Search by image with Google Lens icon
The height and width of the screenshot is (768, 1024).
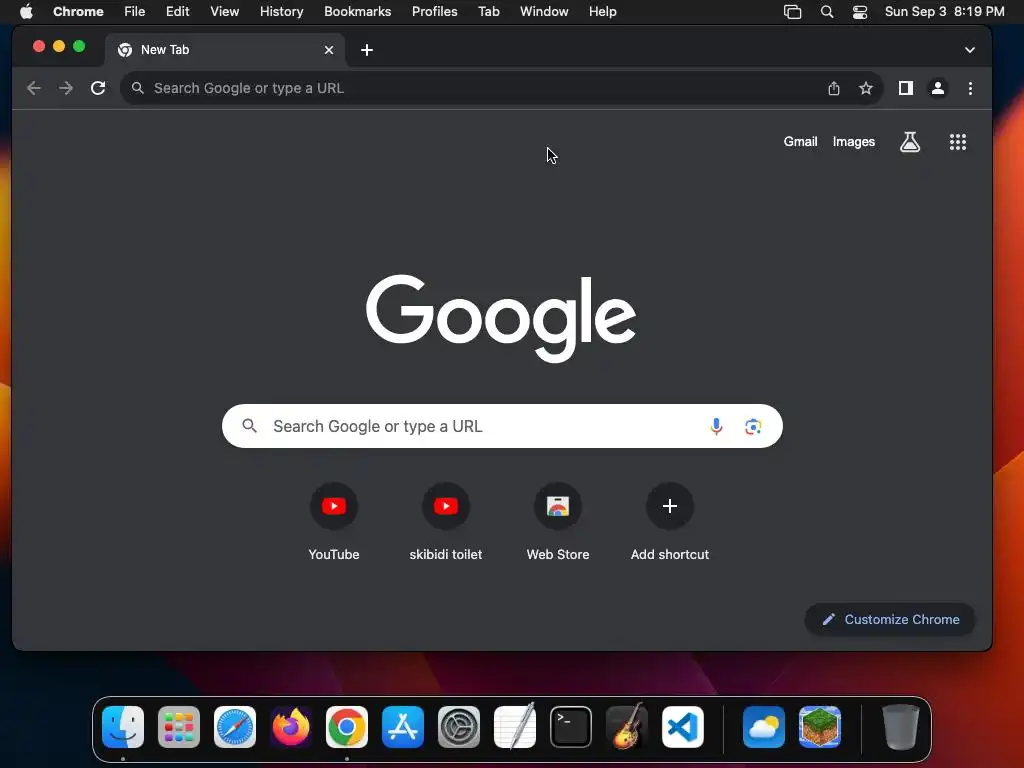tap(753, 426)
